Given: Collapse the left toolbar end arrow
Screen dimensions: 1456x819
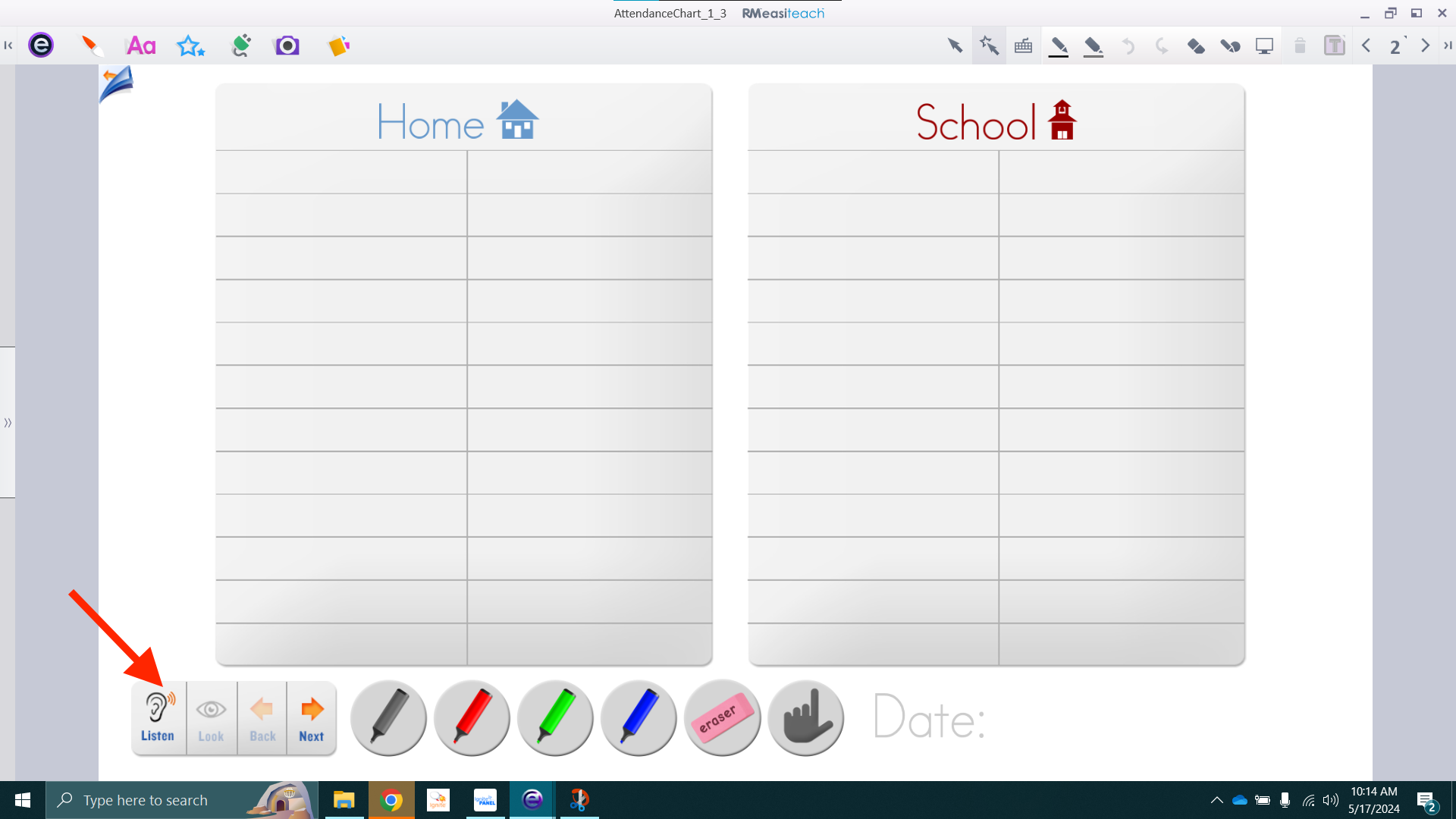Looking at the screenshot, I should (8, 45).
